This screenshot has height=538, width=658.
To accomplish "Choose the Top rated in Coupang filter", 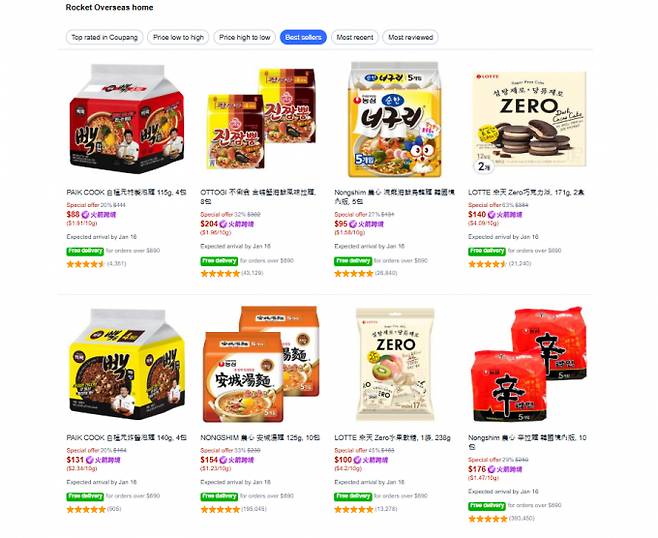I will coord(104,37).
